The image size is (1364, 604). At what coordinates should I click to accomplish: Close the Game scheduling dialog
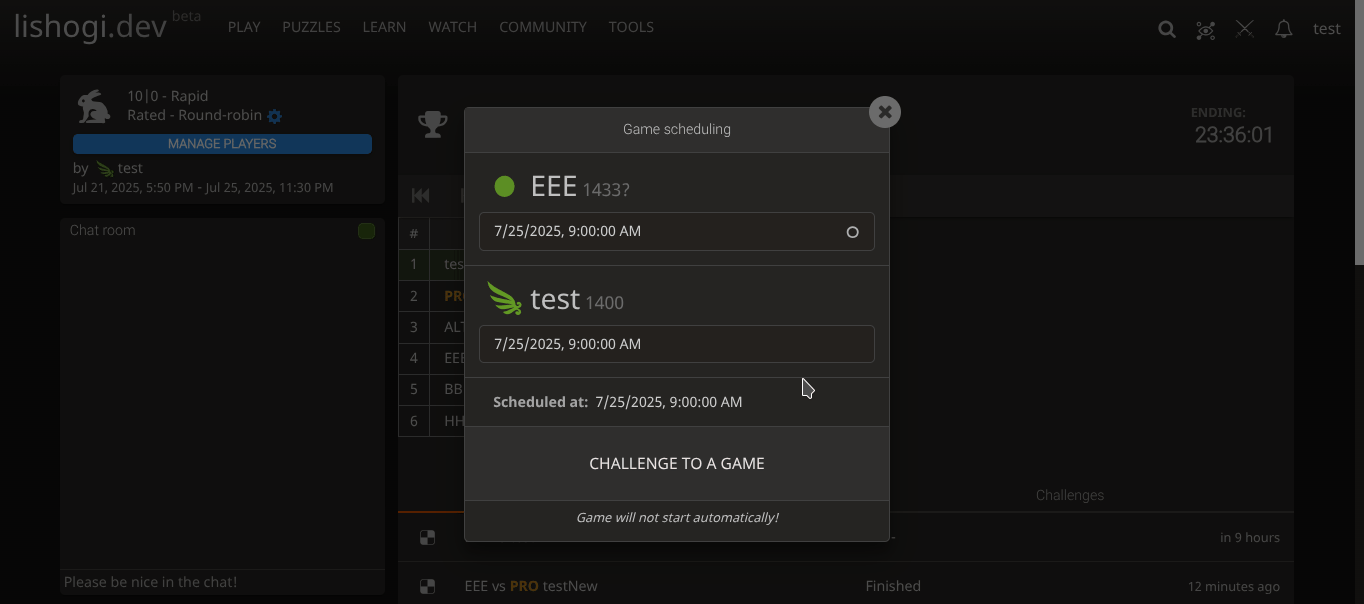[x=884, y=112]
